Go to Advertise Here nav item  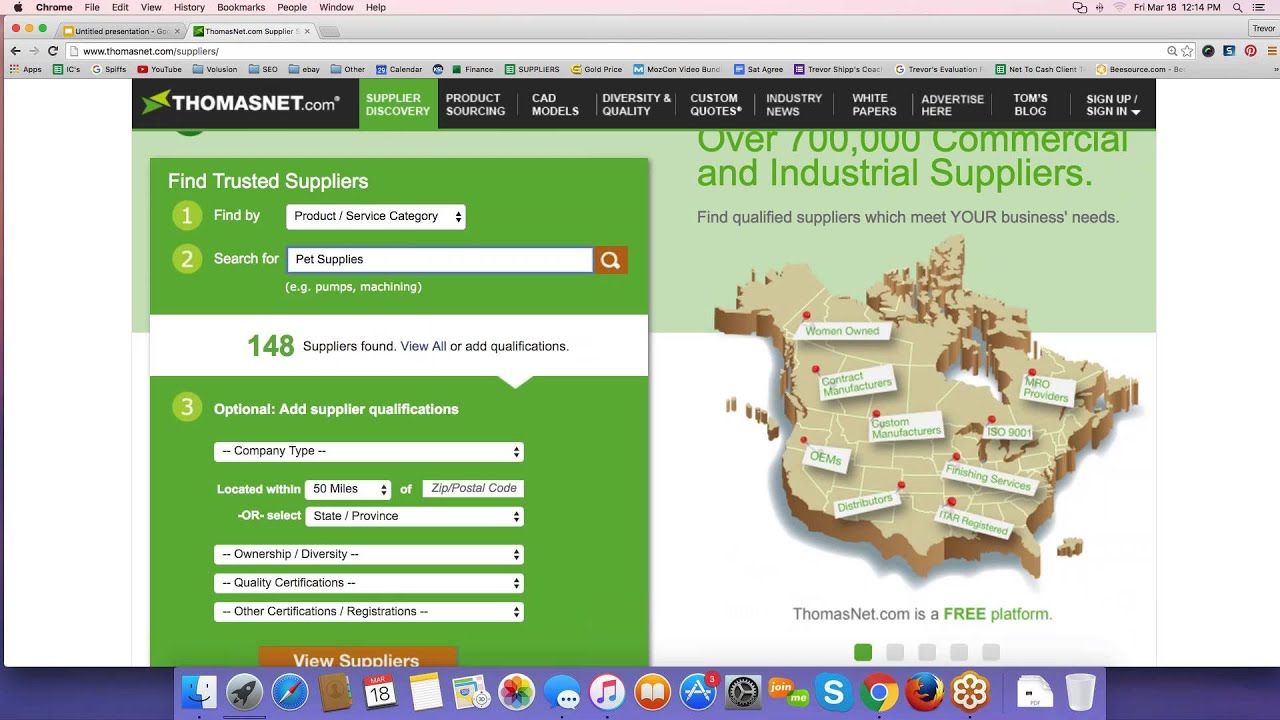(x=952, y=105)
